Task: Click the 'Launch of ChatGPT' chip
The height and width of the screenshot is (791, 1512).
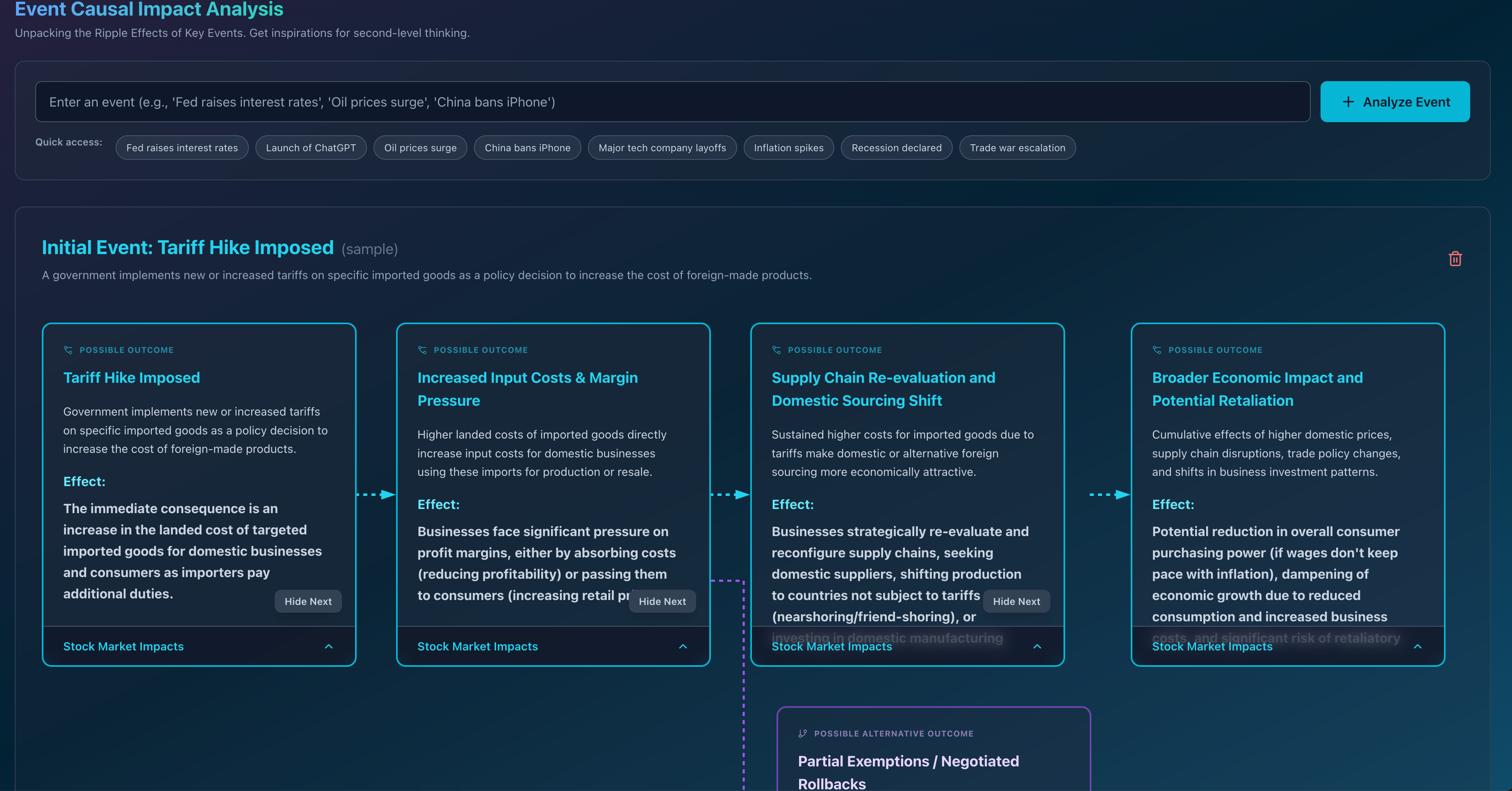Action: coord(310,148)
